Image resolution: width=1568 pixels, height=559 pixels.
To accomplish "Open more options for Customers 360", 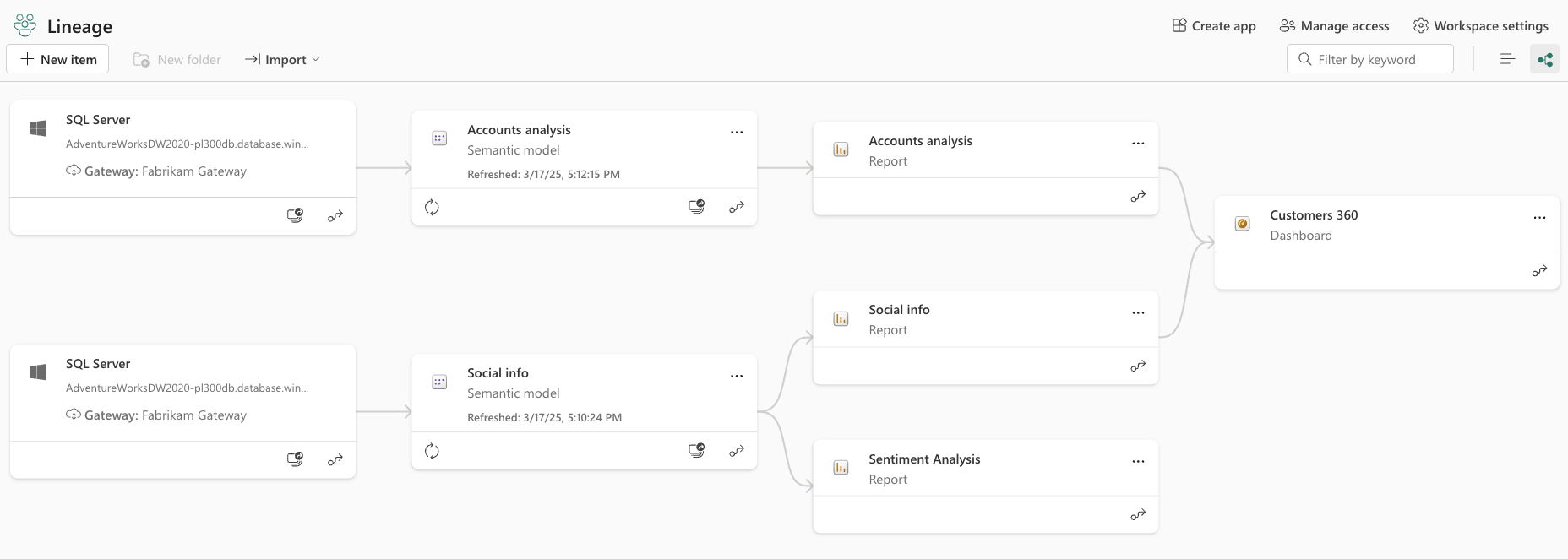I will click(x=1539, y=217).
